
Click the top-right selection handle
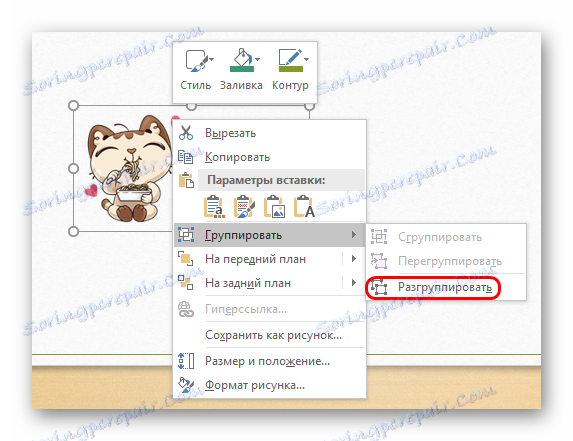click(x=310, y=106)
